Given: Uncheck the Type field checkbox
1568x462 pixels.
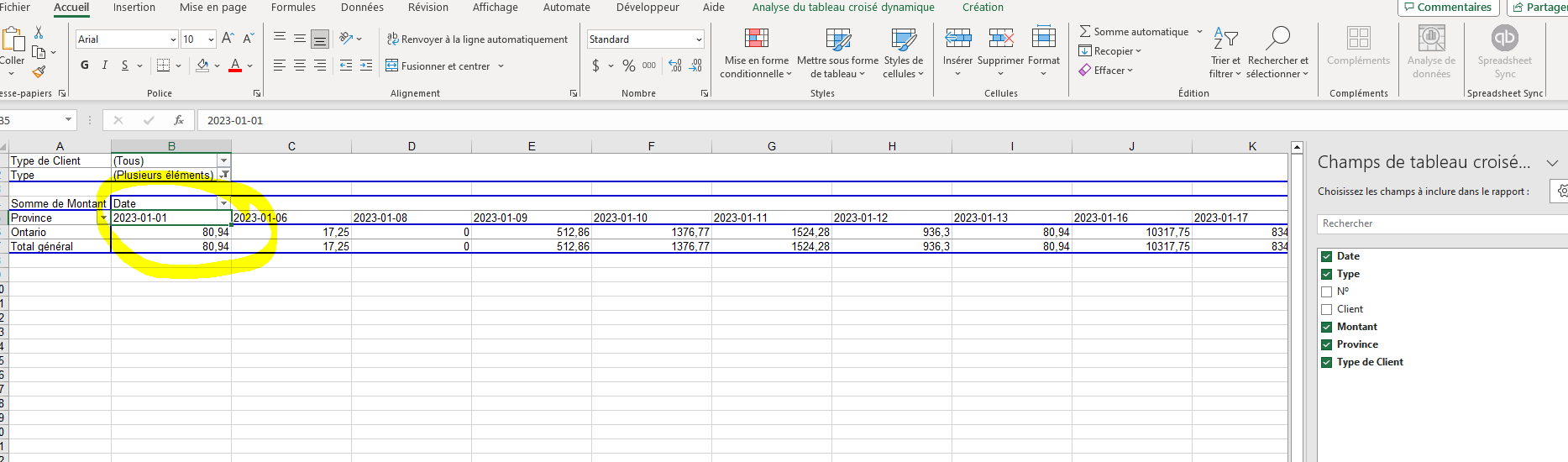Looking at the screenshot, I should (x=1327, y=274).
